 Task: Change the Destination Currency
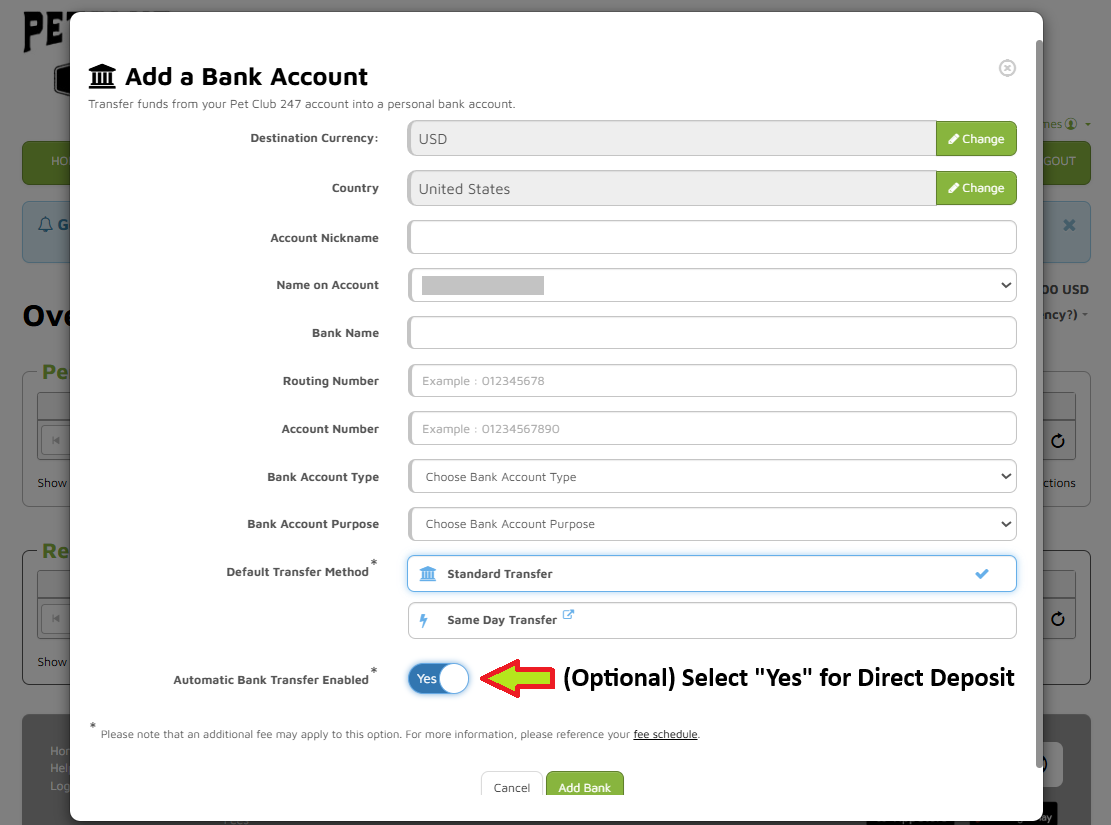pos(975,139)
